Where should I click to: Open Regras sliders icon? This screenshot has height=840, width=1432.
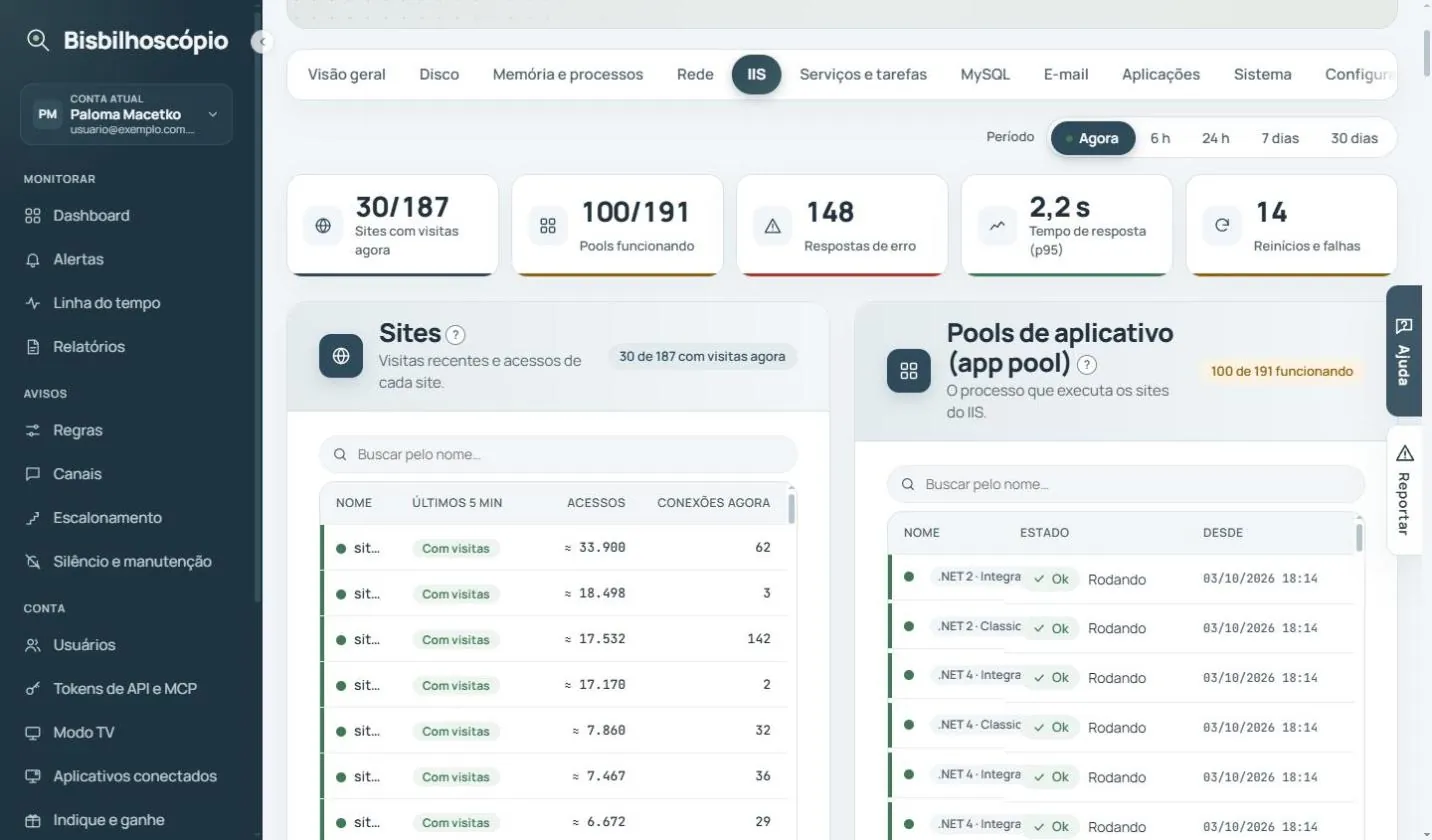33,430
